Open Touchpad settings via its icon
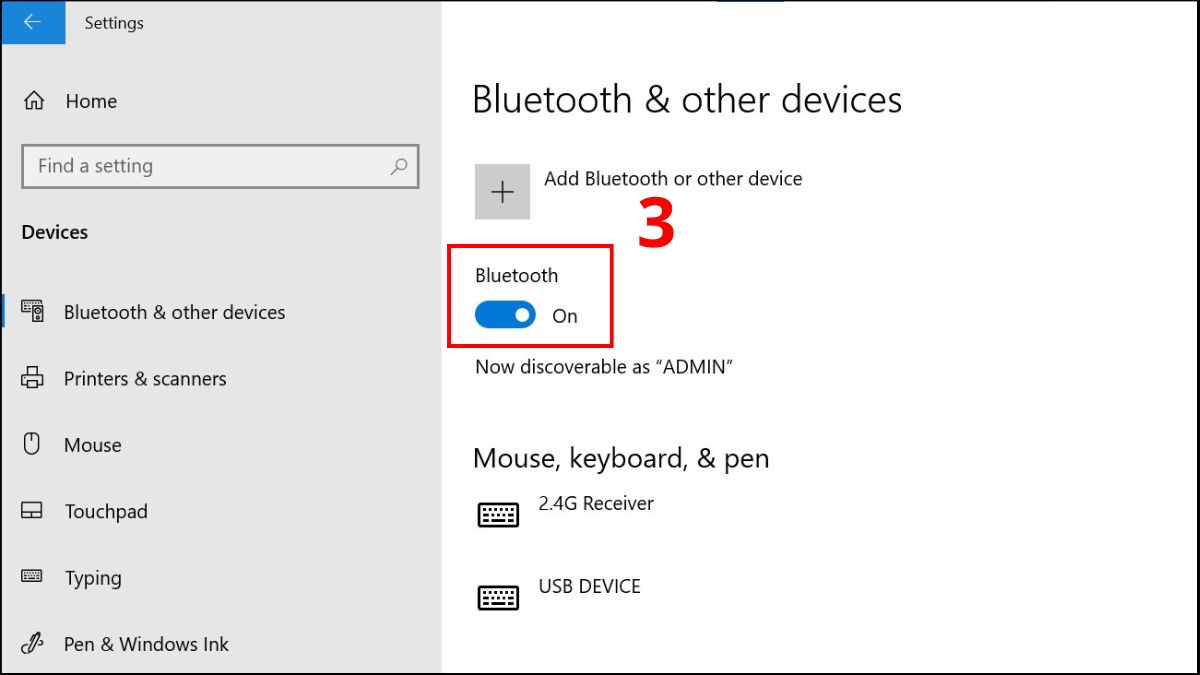The image size is (1200, 675). click(33, 511)
